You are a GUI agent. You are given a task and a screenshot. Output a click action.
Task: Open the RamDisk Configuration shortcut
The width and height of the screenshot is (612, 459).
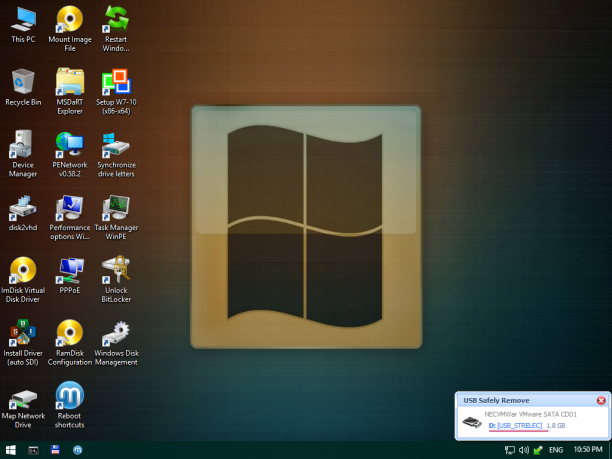point(70,342)
